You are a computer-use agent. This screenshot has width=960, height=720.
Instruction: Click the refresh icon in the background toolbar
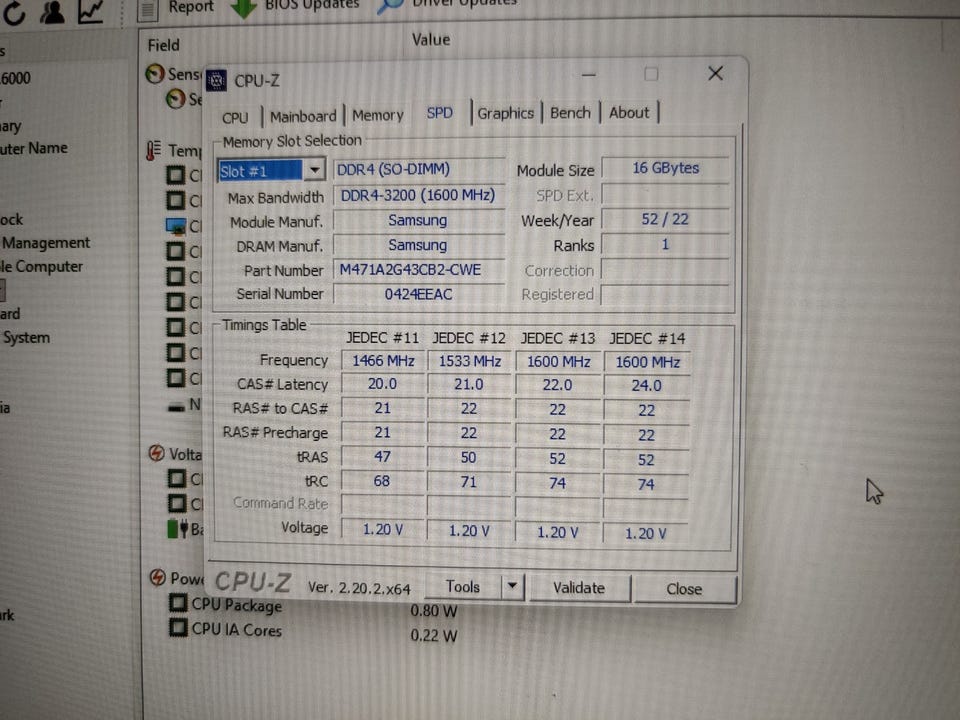pos(13,11)
